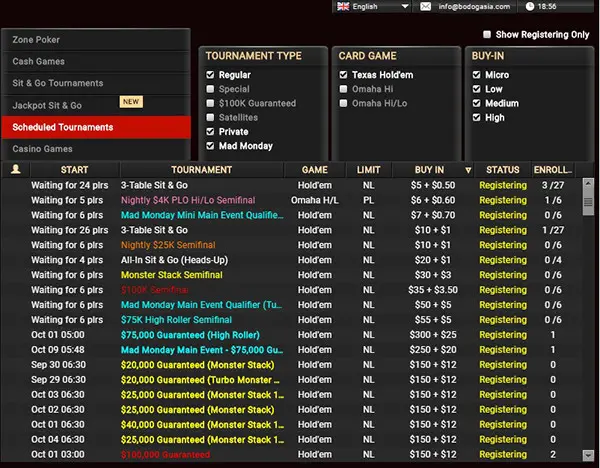Viewport: 600px width, 468px height.
Task: Uncheck the High buy-in filter
Action: [476, 117]
